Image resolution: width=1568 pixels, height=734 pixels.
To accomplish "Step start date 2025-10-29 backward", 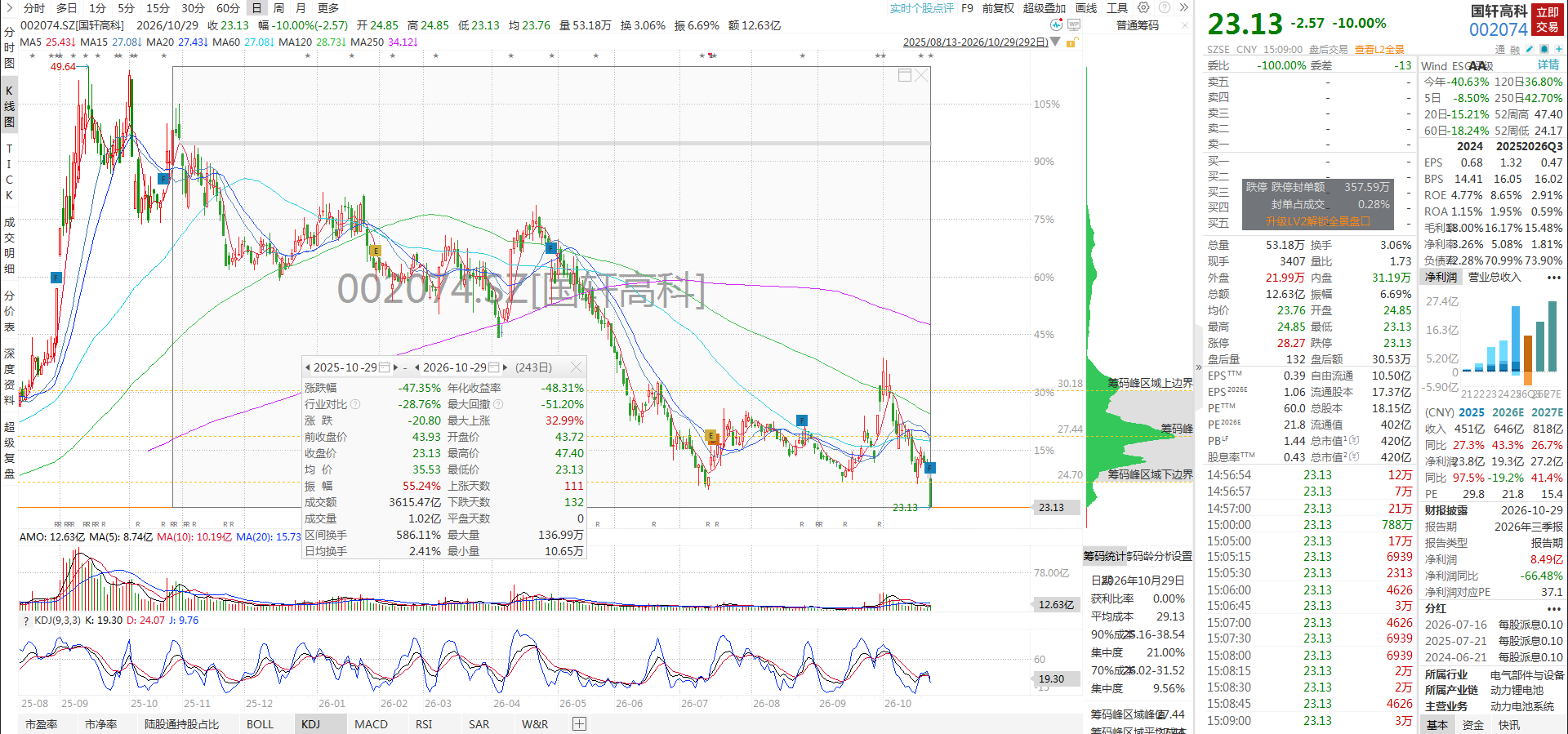I will click(x=308, y=367).
